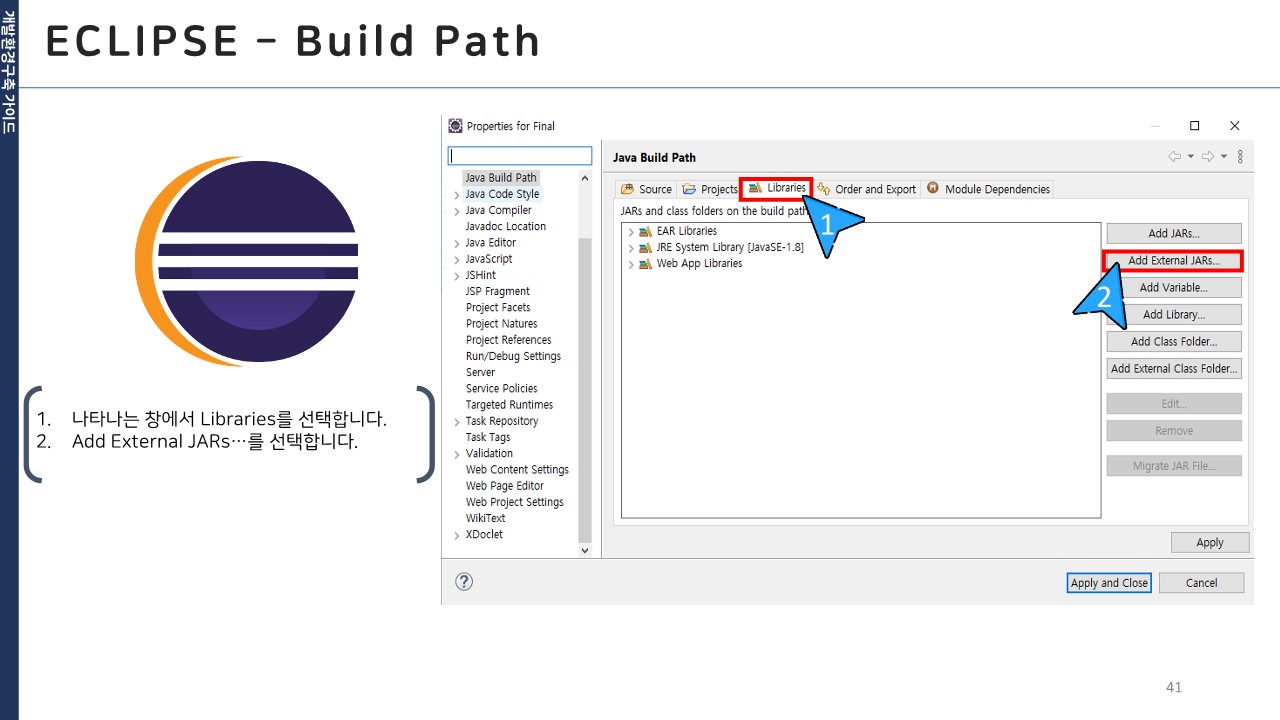Click the Properties for Final window icon
1280x720 pixels.
(x=456, y=126)
